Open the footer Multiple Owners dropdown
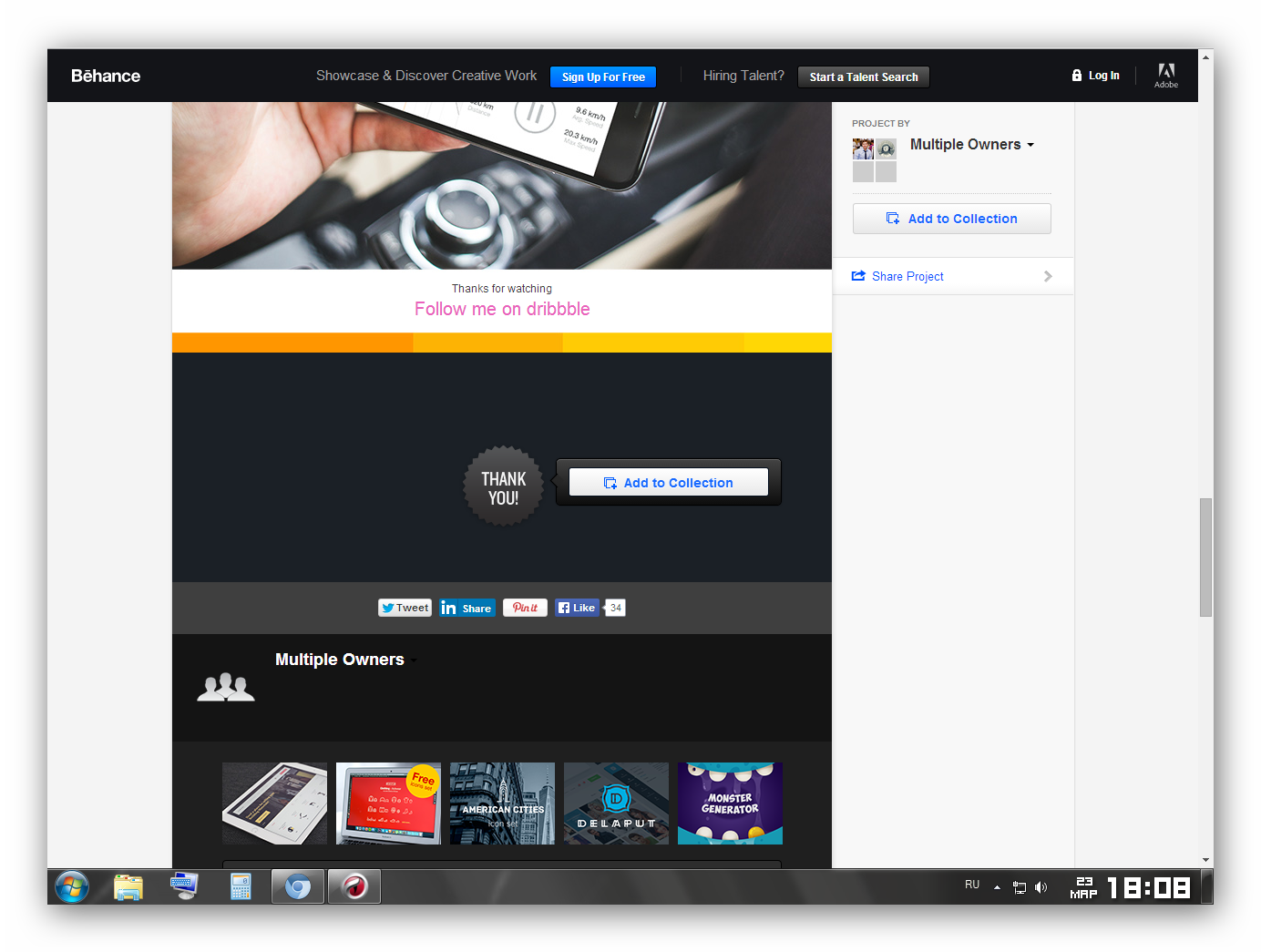This screenshot has width=1261, height=952. click(345, 660)
